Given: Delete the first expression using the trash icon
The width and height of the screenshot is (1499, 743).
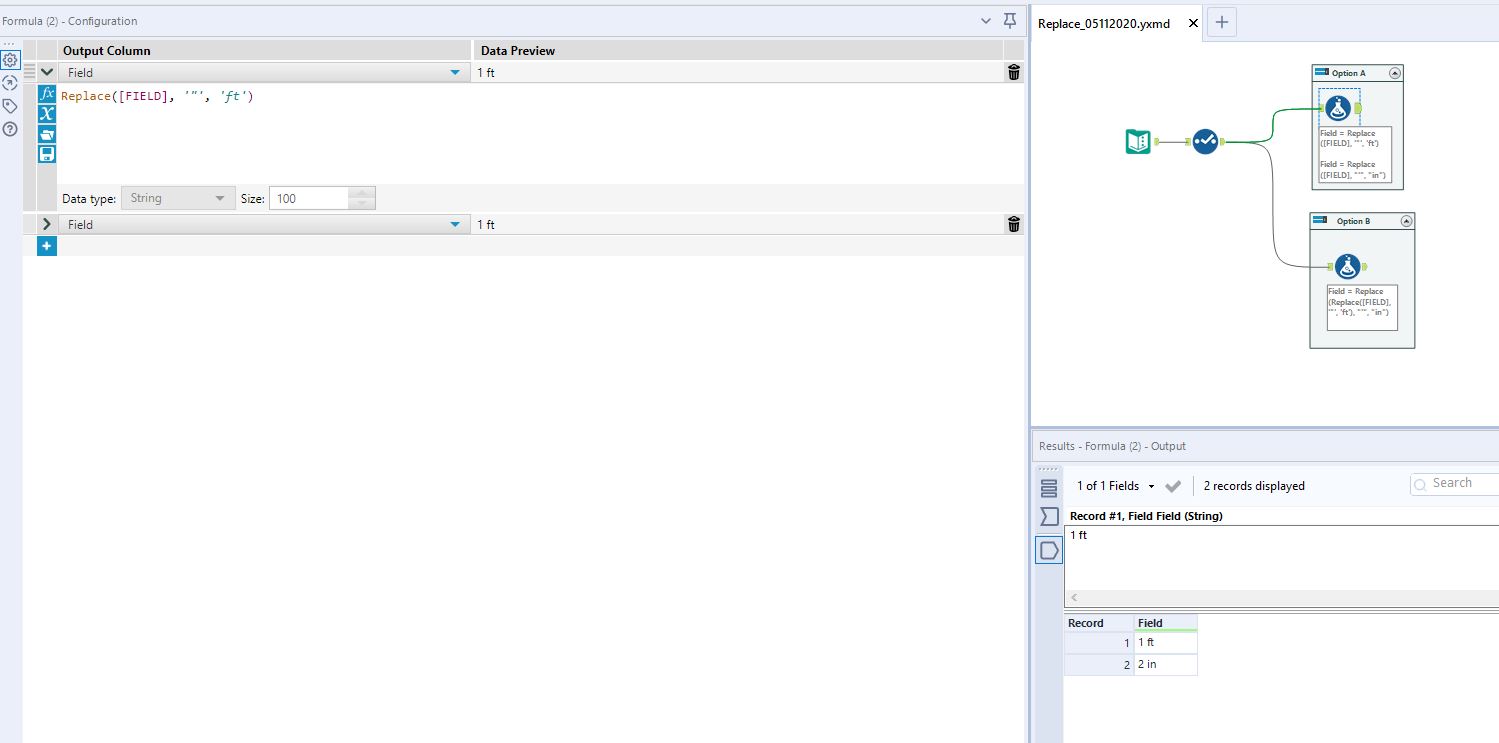Looking at the screenshot, I should pyautogui.click(x=1013, y=72).
